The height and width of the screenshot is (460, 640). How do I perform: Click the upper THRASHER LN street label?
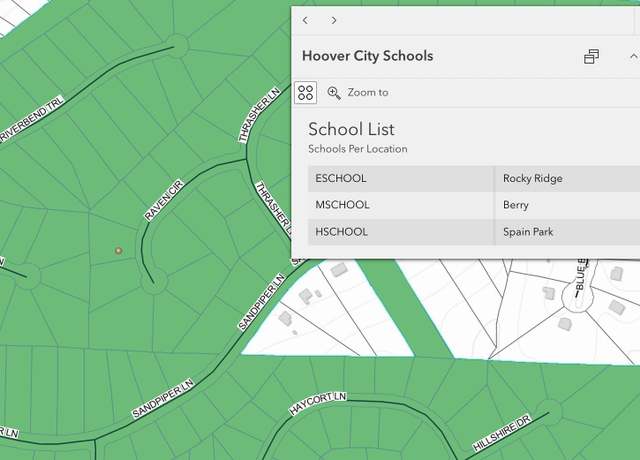259,115
